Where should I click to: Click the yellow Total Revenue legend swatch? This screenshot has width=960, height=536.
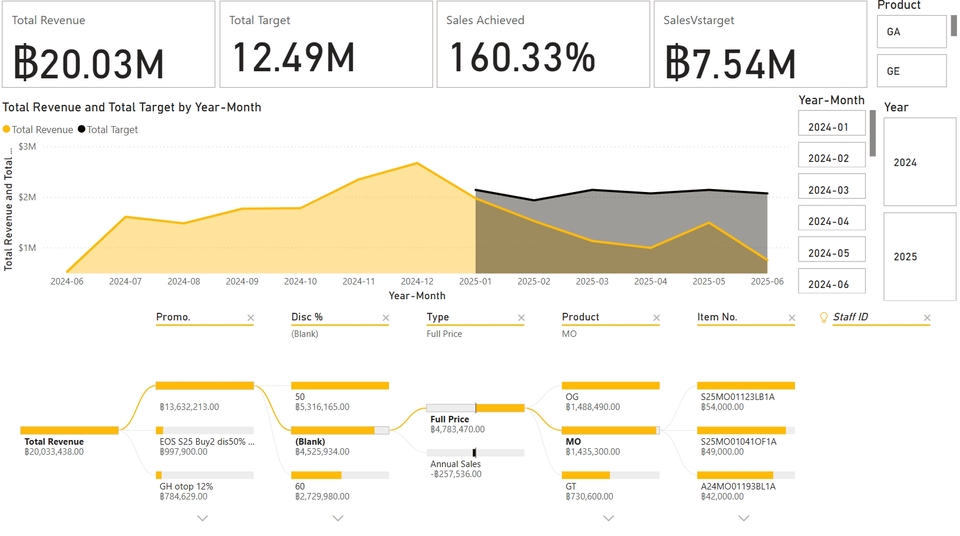tap(7, 130)
